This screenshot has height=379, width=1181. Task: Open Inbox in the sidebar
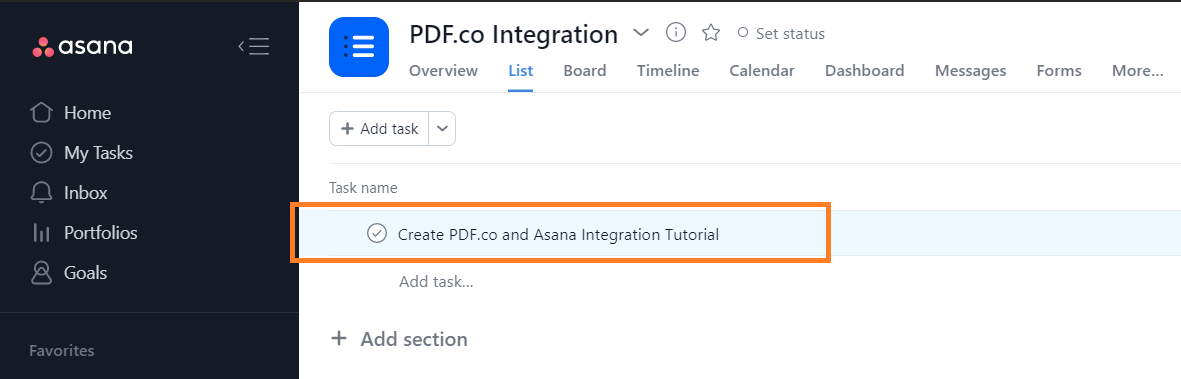click(x=86, y=193)
